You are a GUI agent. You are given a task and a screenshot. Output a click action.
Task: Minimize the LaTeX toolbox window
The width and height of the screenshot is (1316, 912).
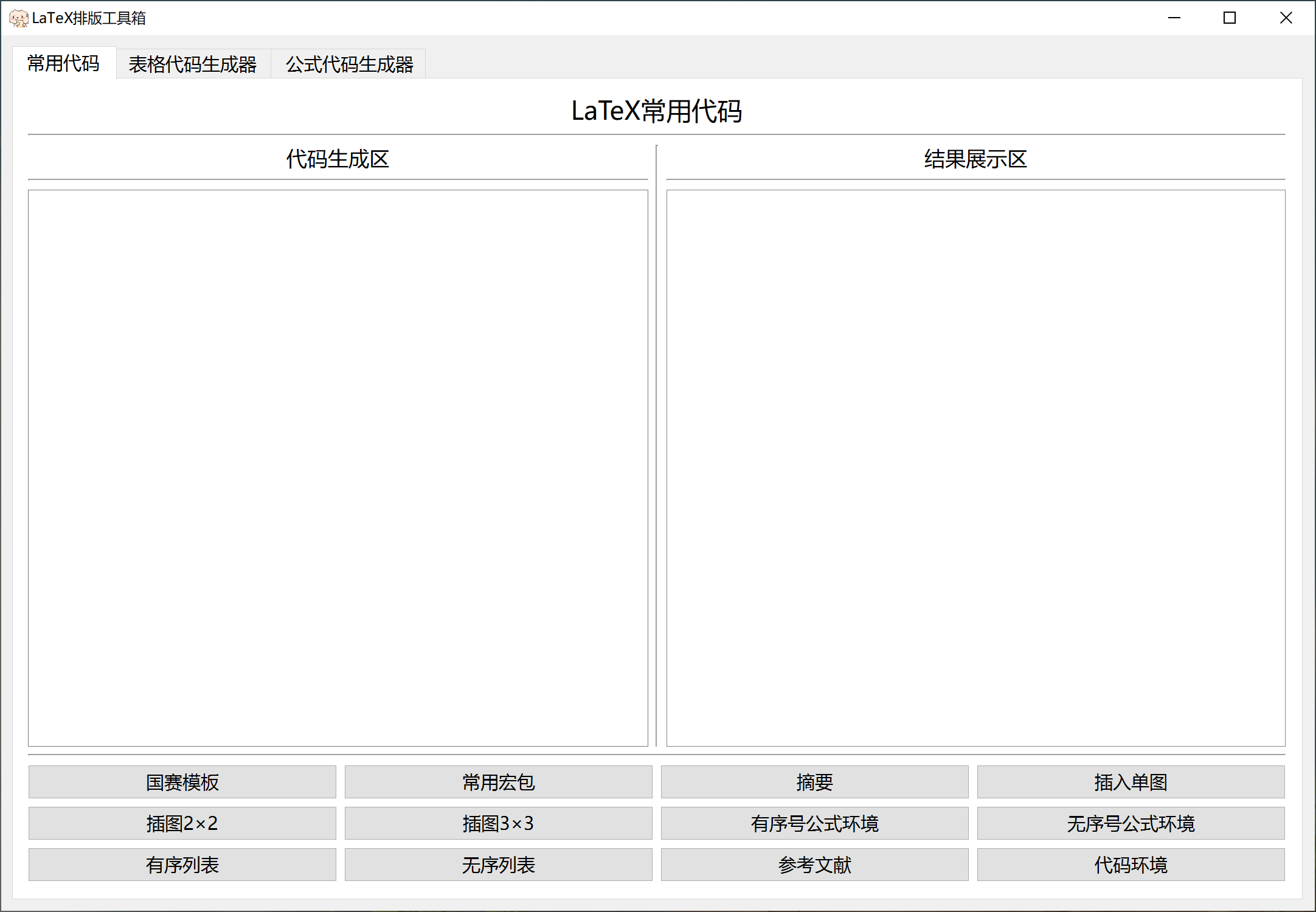pyautogui.click(x=1174, y=18)
